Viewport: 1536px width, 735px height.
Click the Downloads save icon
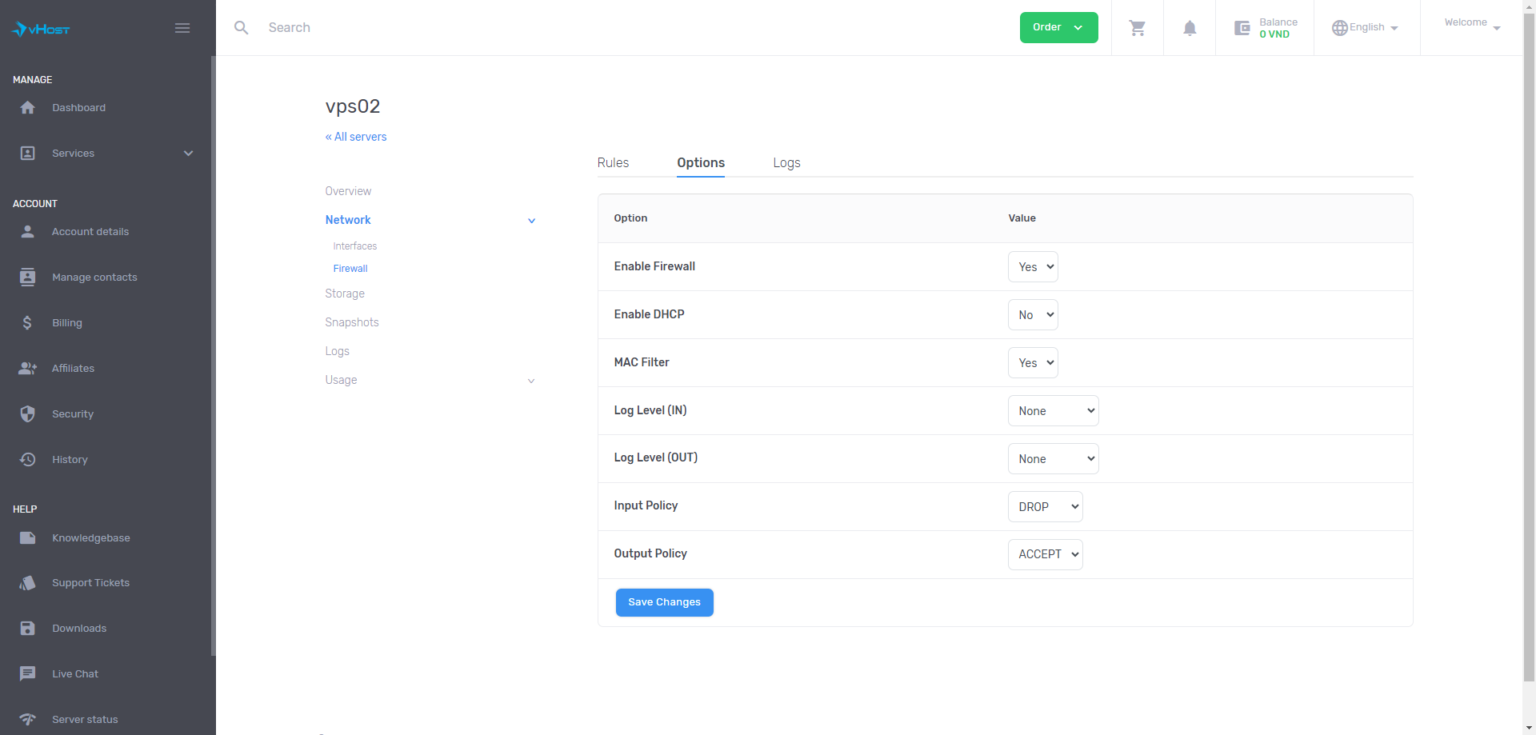[28, 629]
